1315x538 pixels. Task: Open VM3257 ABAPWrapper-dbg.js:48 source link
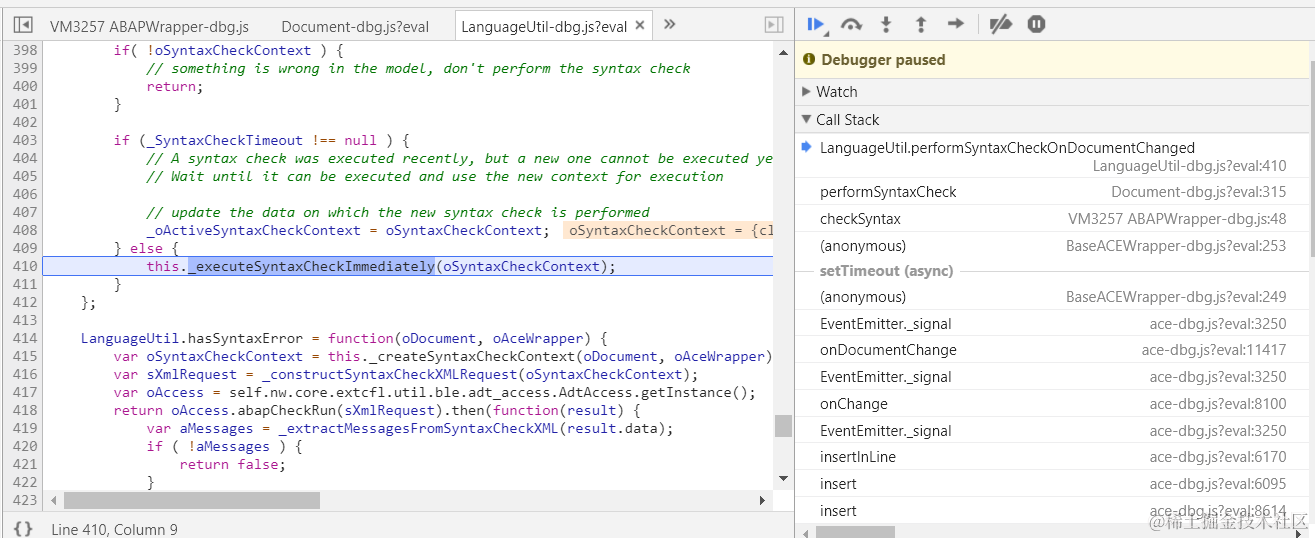1177,219
